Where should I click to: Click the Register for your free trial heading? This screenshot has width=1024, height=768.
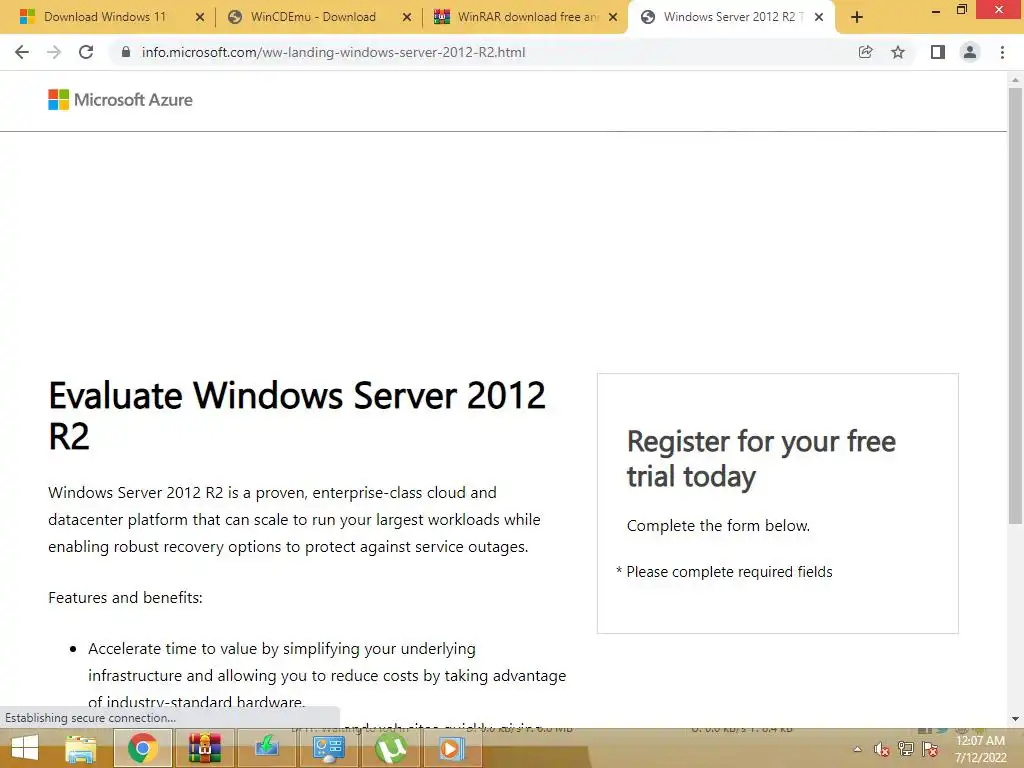point(761,458)
